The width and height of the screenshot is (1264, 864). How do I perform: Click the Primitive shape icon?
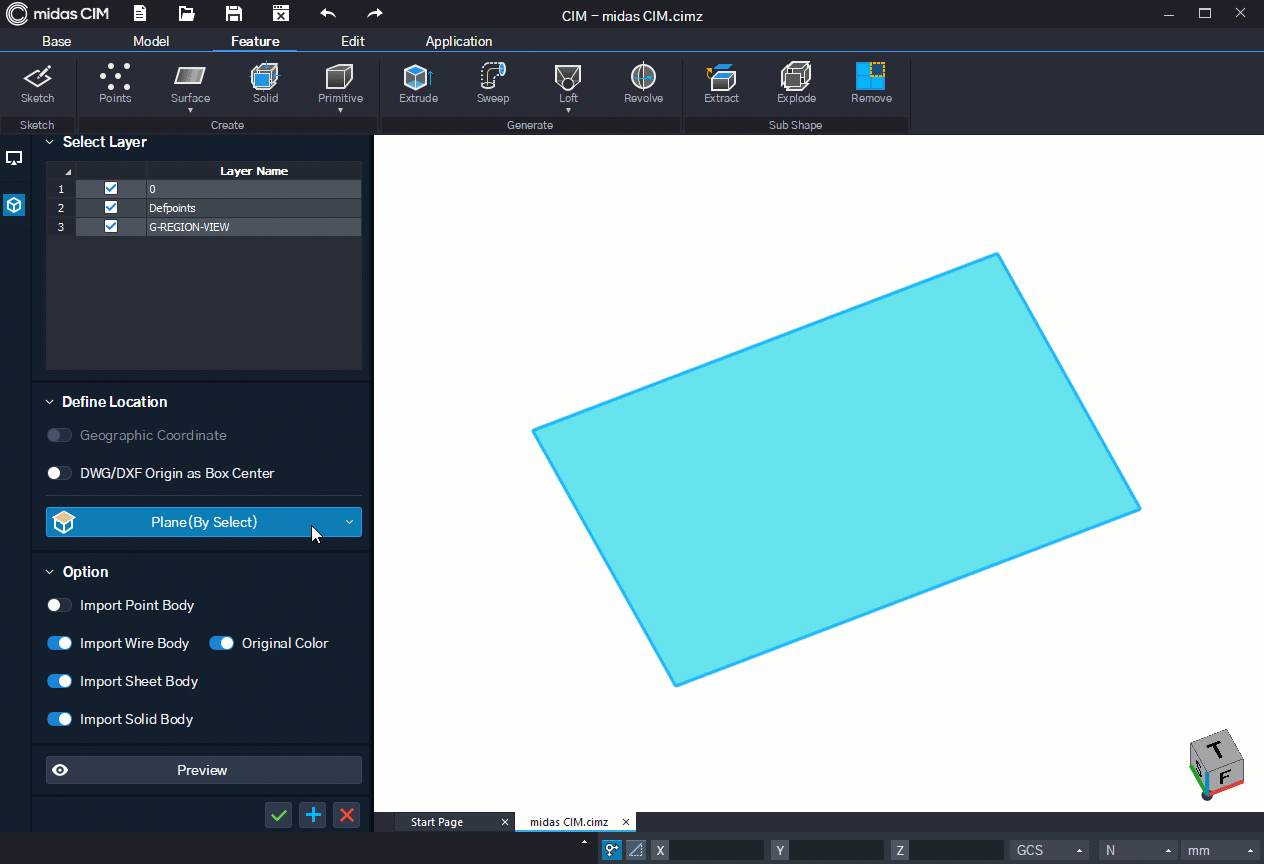click(x=340, y=77)
